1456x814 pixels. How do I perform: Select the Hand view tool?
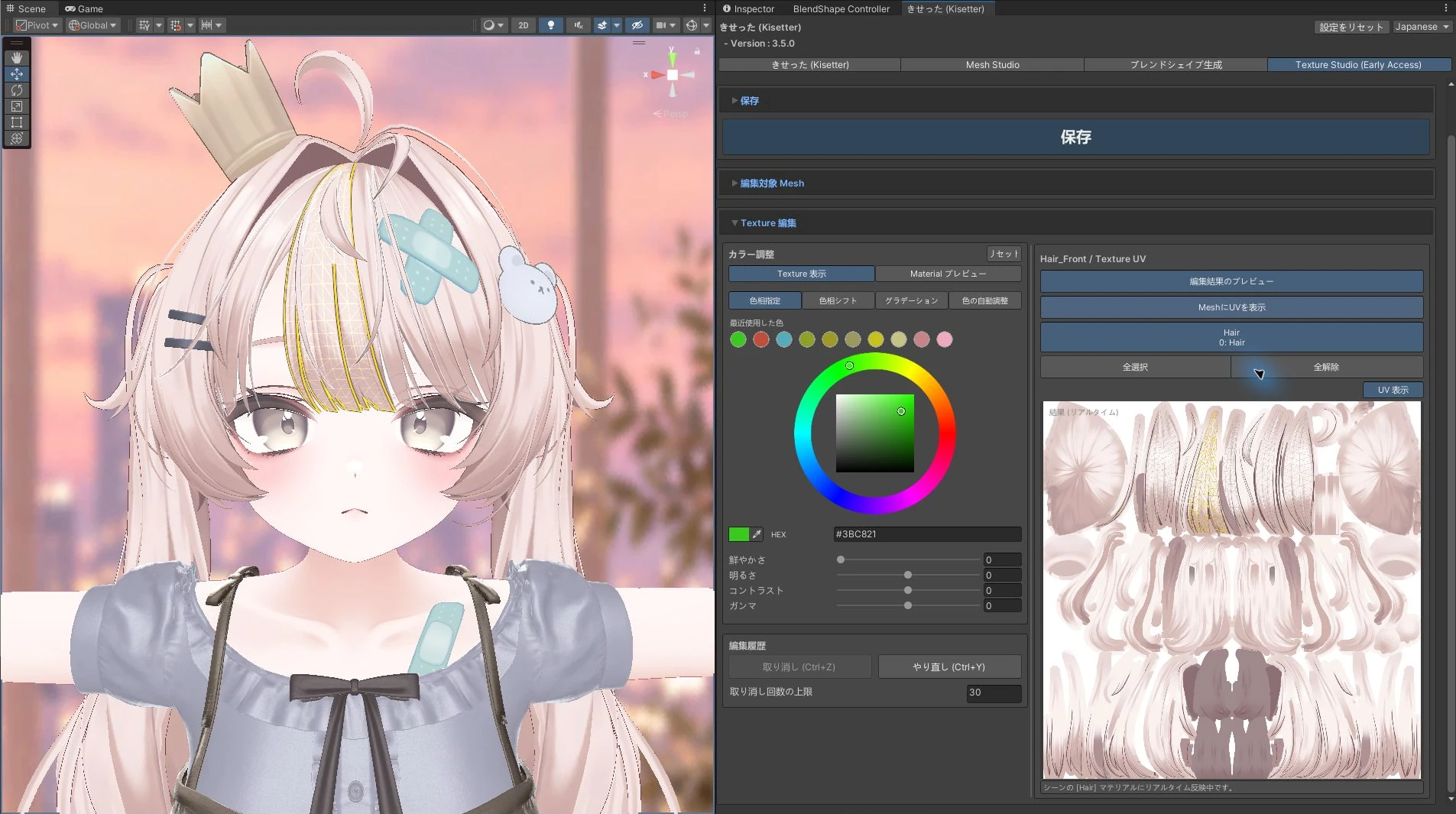tap(16, 58)
